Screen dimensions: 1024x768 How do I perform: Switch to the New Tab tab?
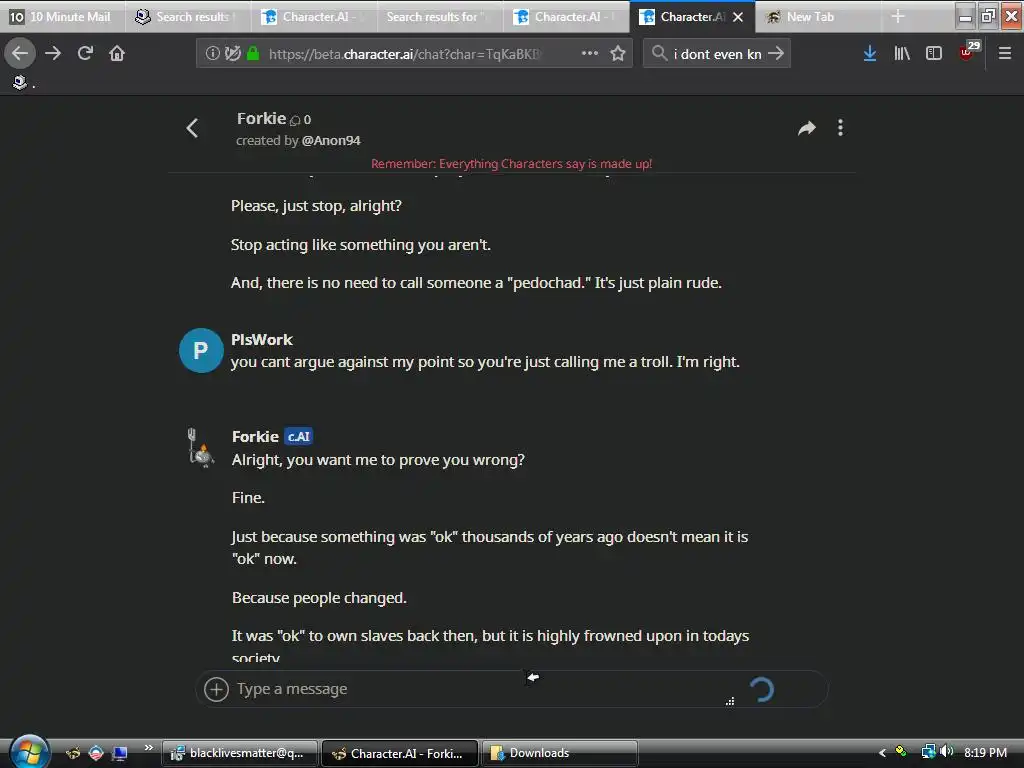click(x=818, y=16)
